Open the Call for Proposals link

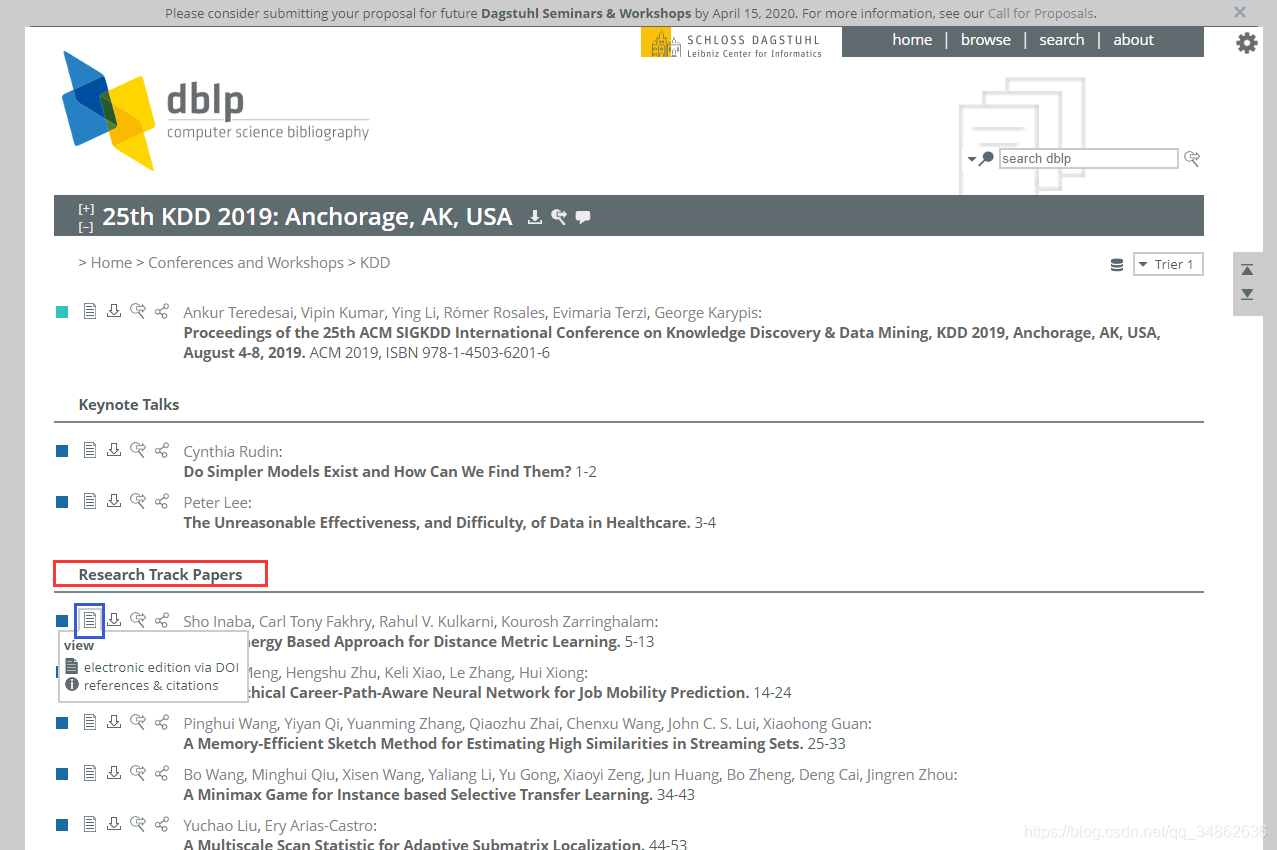click(1040, 13)
